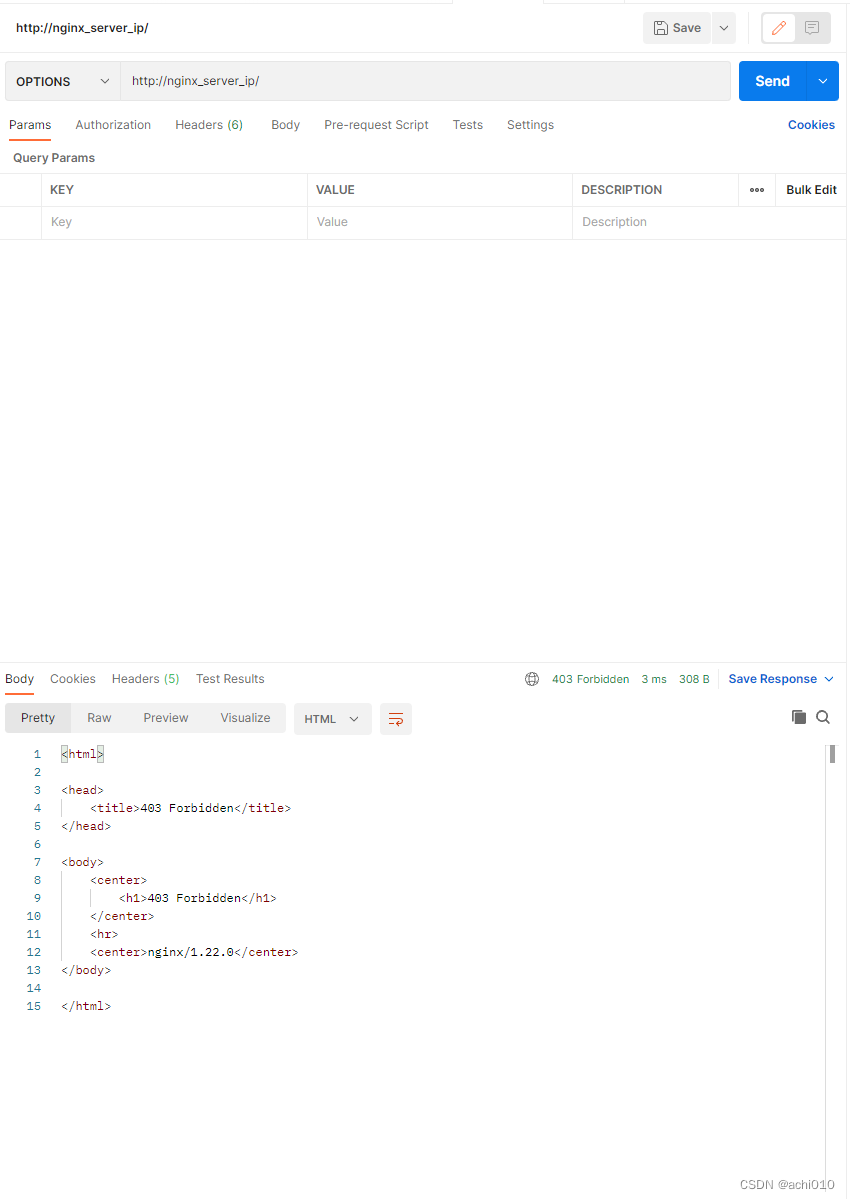Expand the Send button dropdown arrow
Image resolution: width=850 pixels, height=1199 pixels.
[x=822, y=81]
